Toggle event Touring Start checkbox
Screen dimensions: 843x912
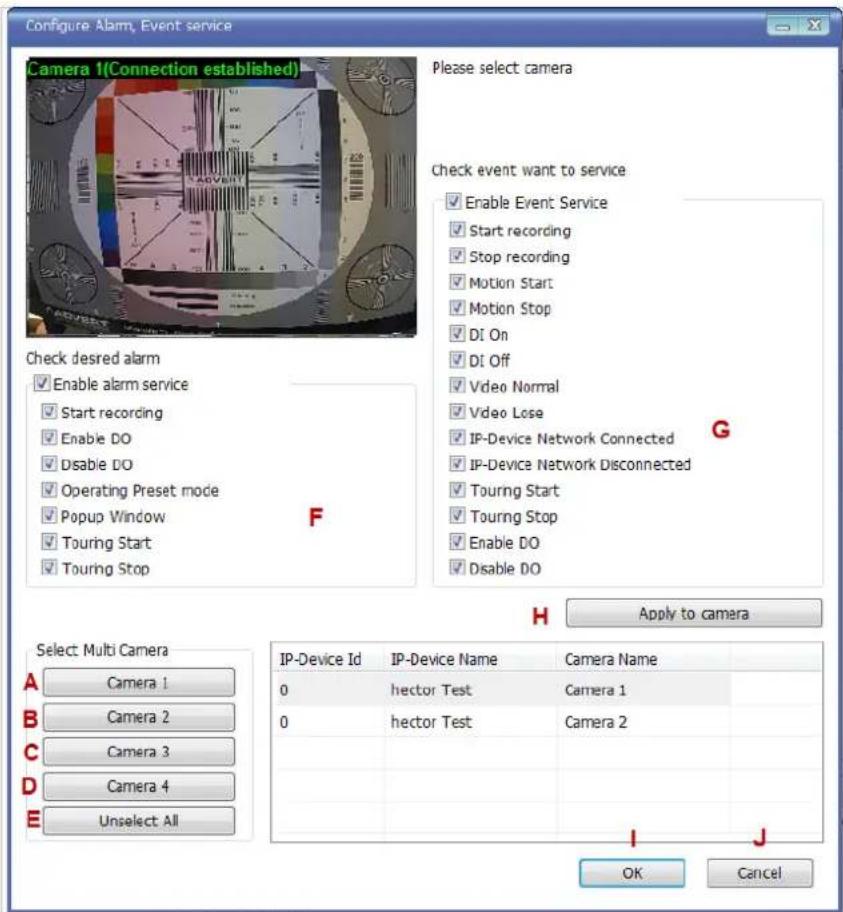[457, 490]
